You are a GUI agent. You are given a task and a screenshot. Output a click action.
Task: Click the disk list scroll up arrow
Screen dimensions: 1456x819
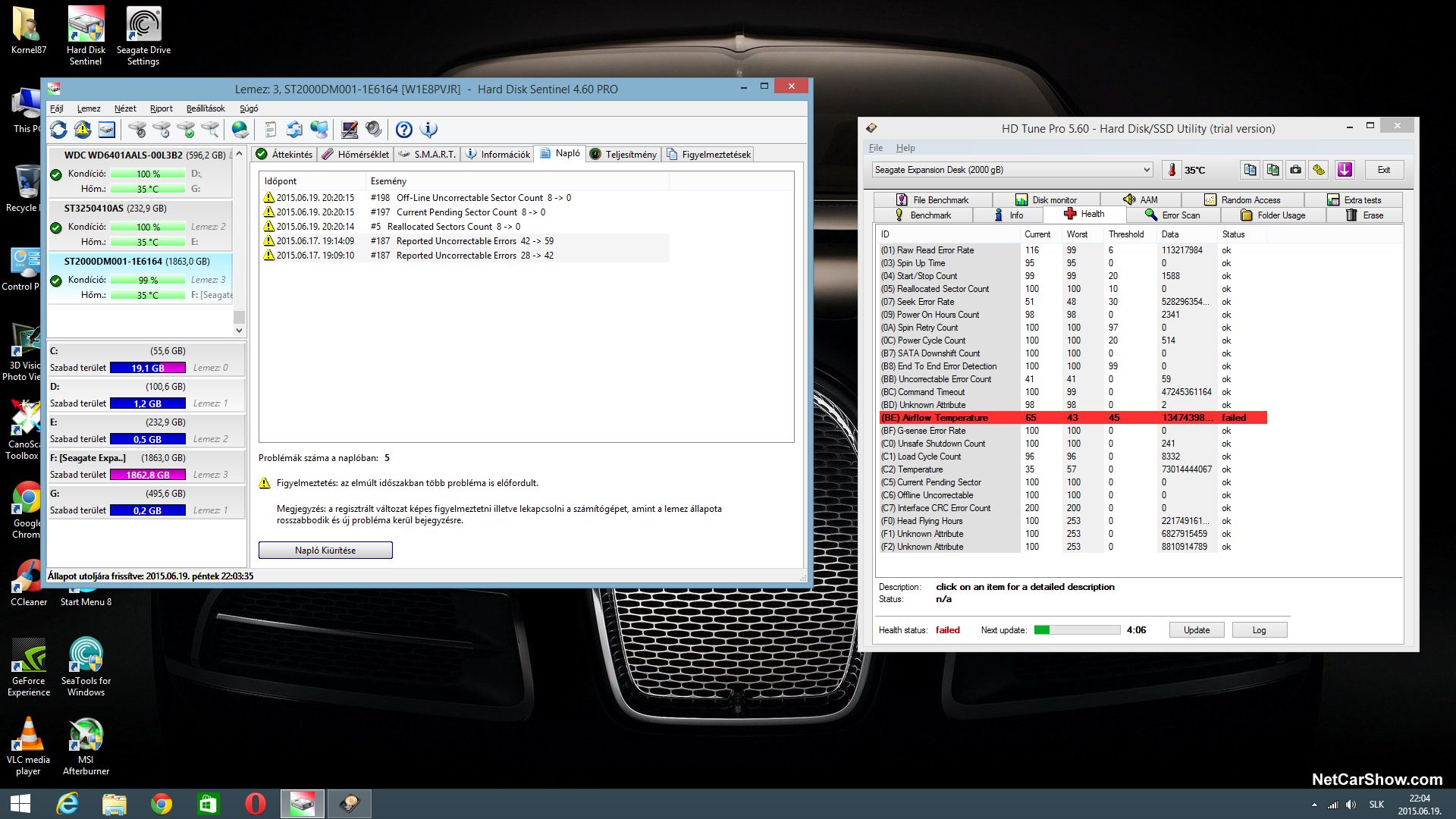coord(239,154)
